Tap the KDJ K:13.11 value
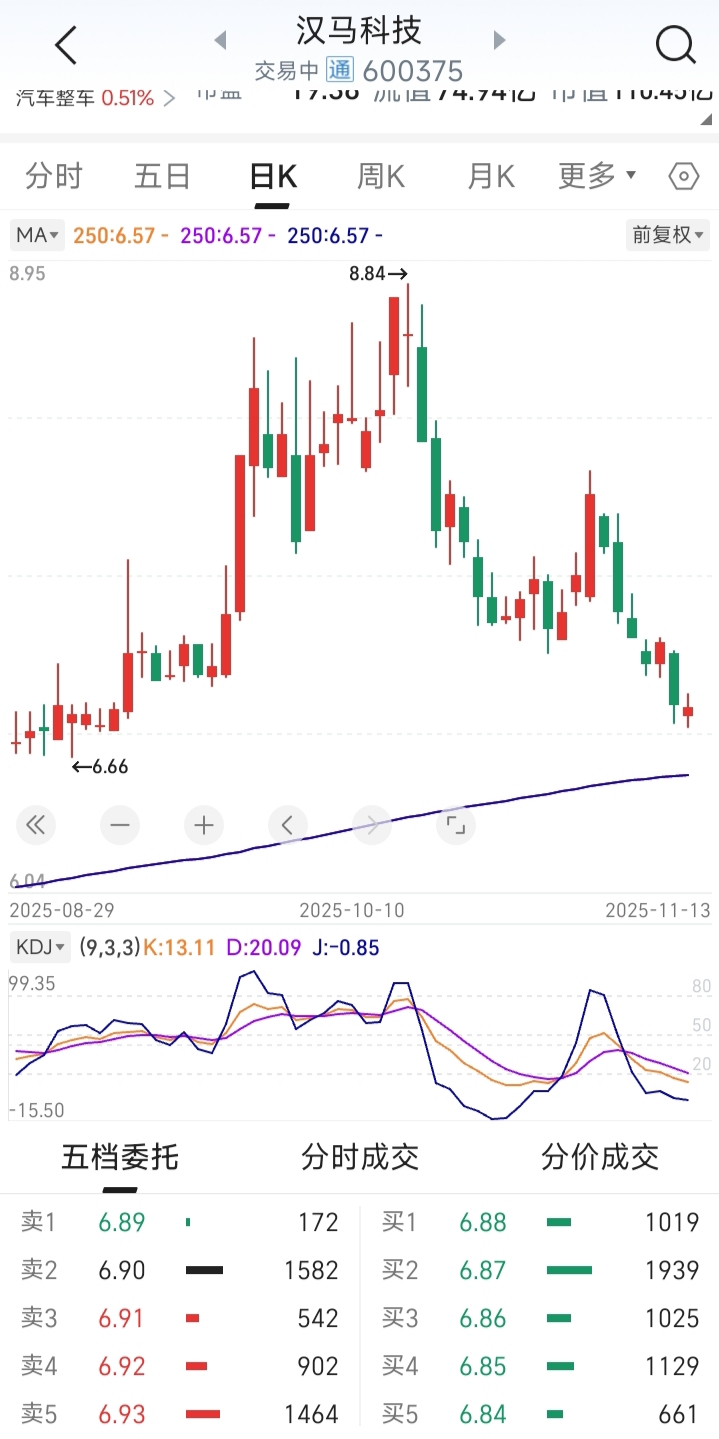719x1439 pixels. [180, 947]
